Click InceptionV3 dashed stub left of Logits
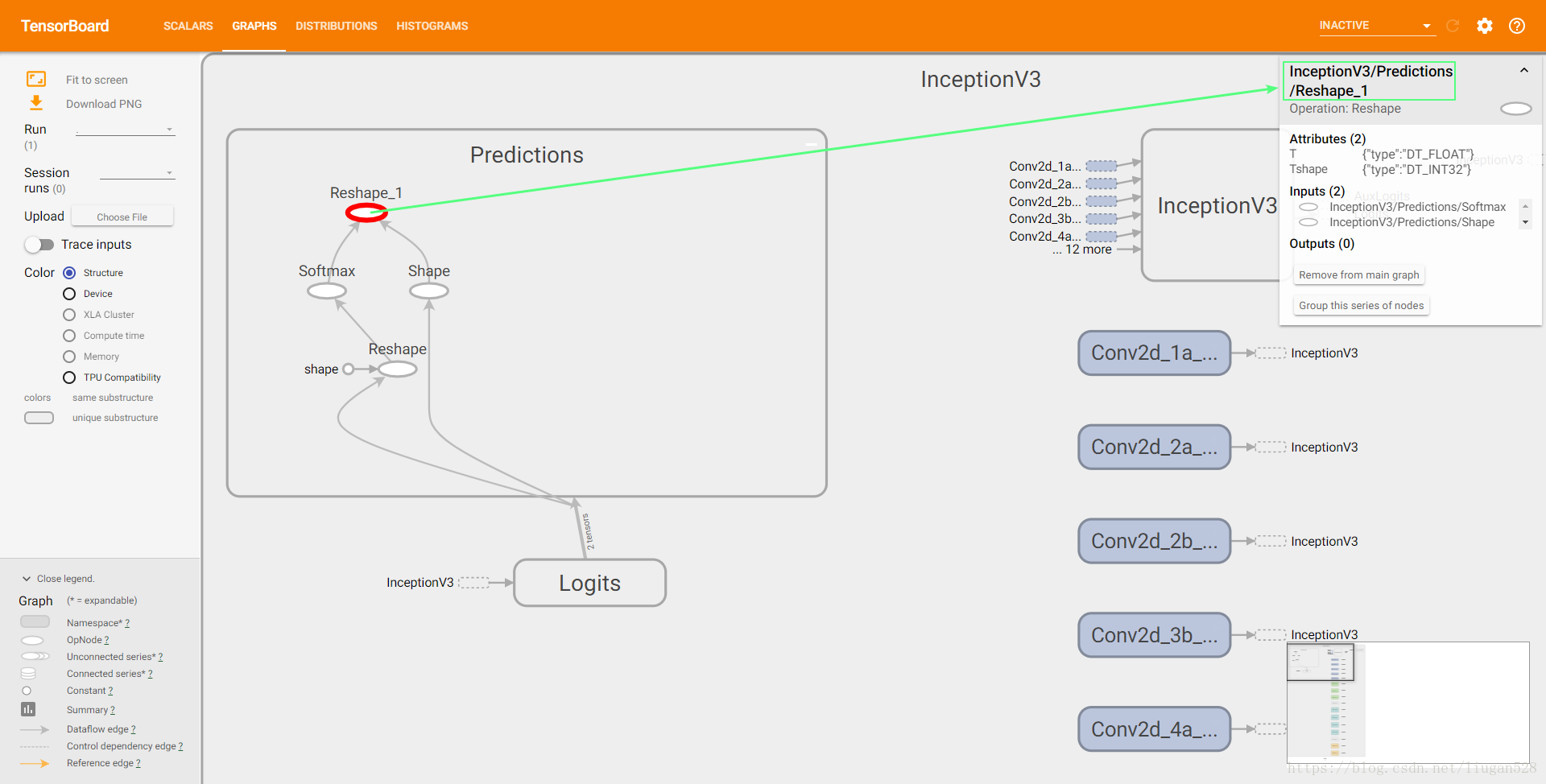The width and height of the screenshot is (1546, 784). tap(473, 582)
